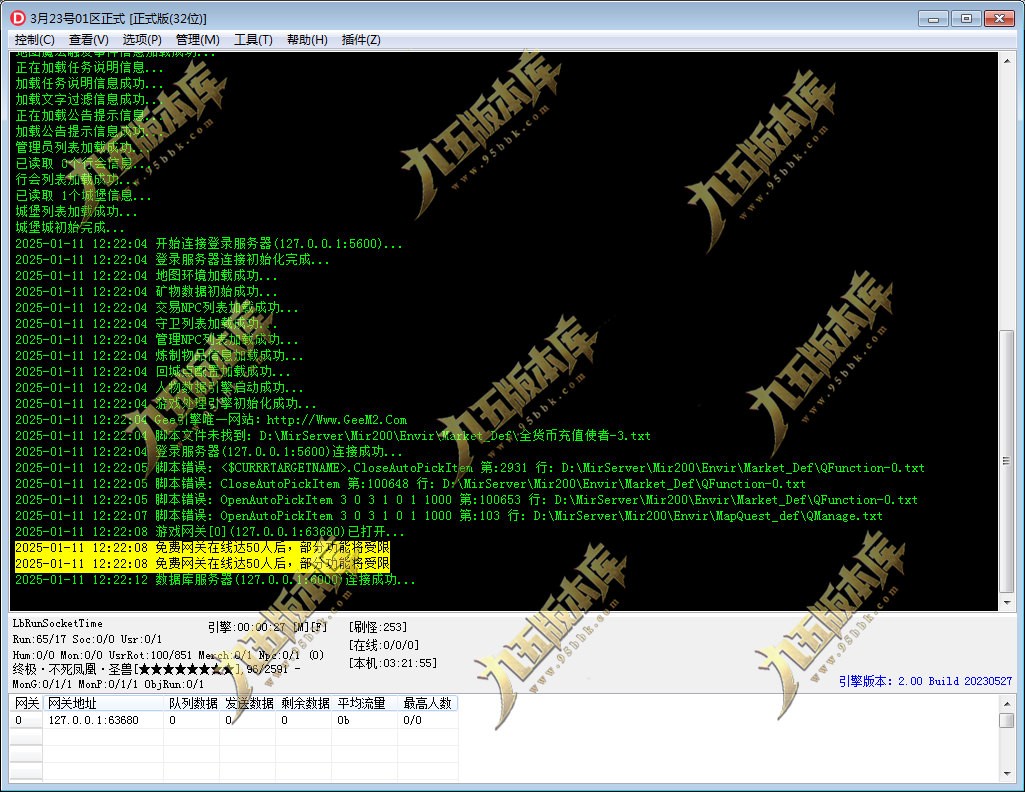Maximize the server window

(966, 18)
